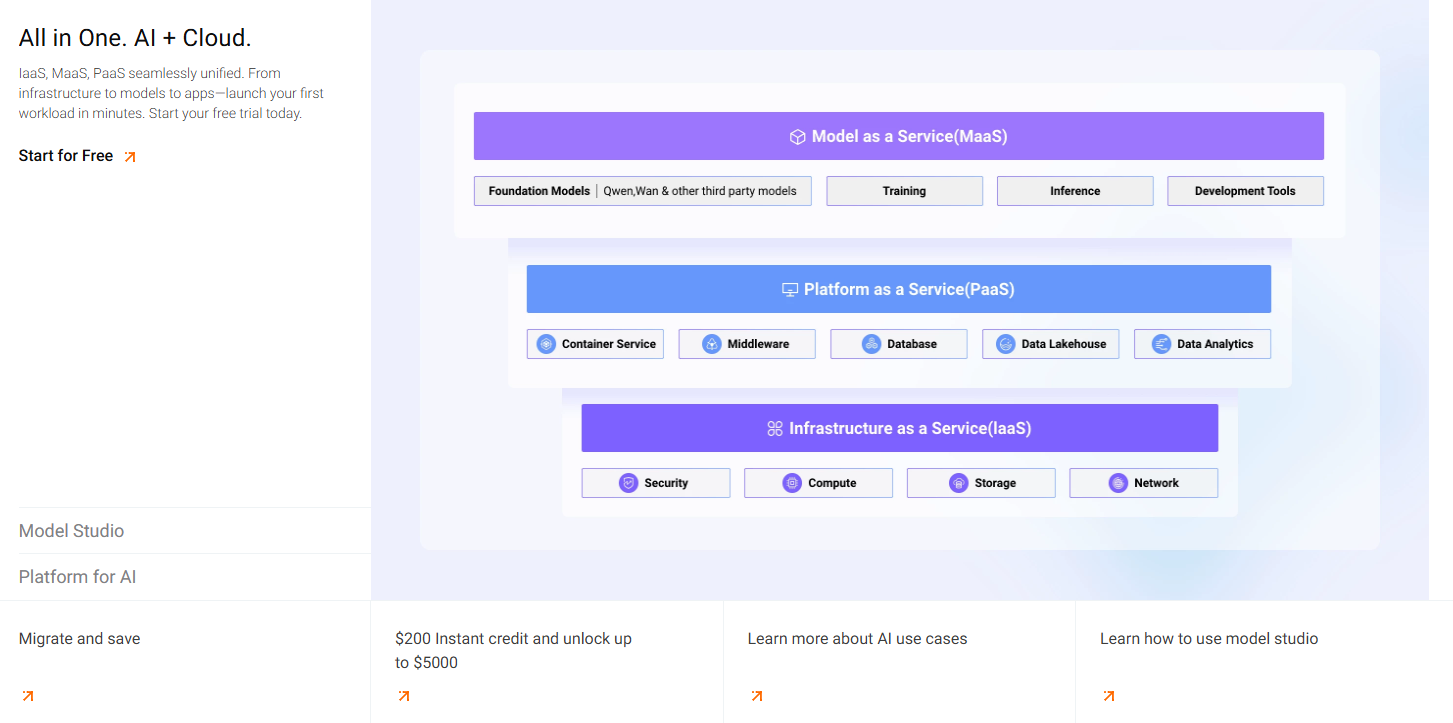
Task: Click the Compute label
Action: tap(832, 483)
